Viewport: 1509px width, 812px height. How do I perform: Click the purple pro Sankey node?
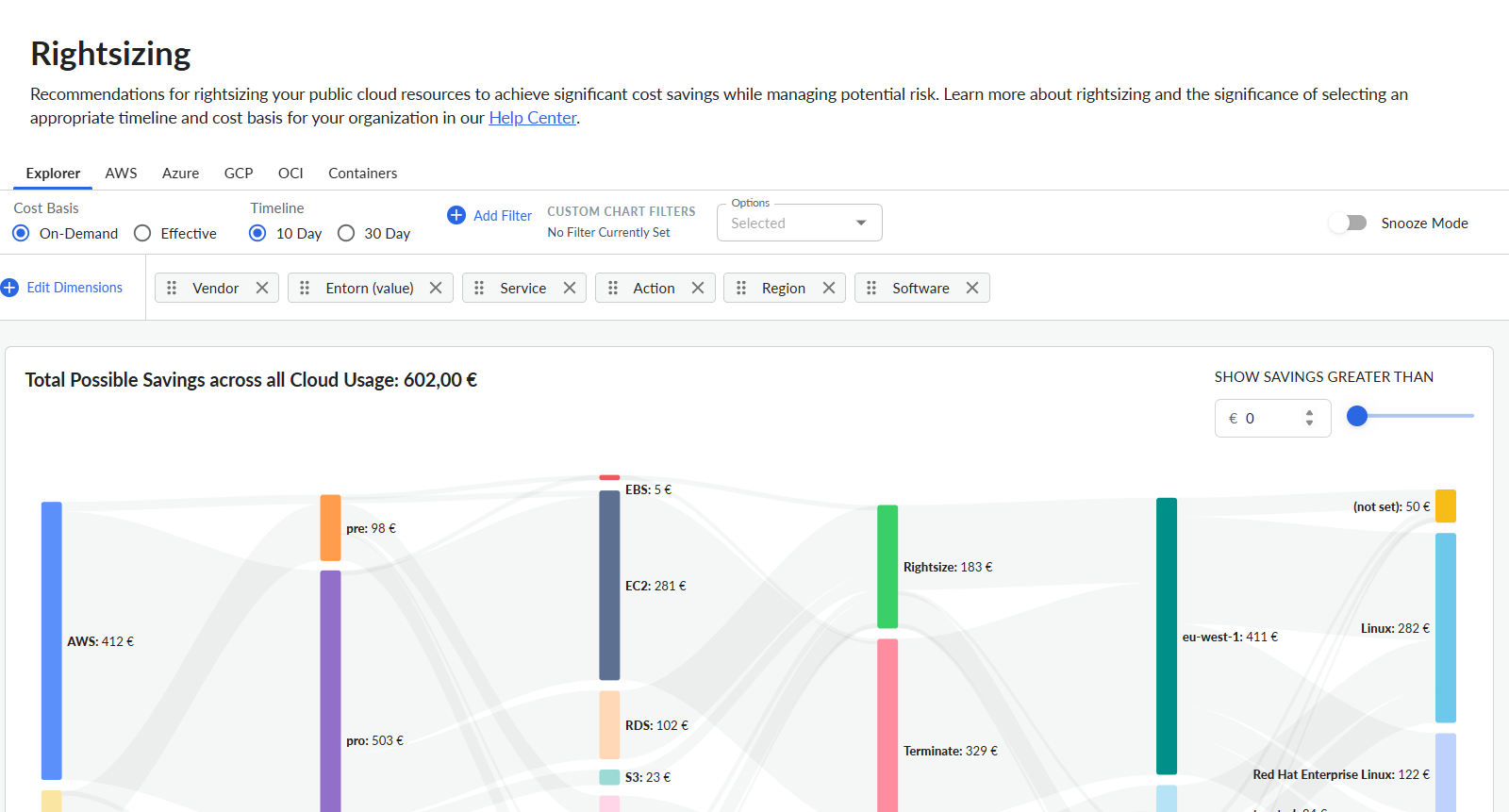[330, 690]
